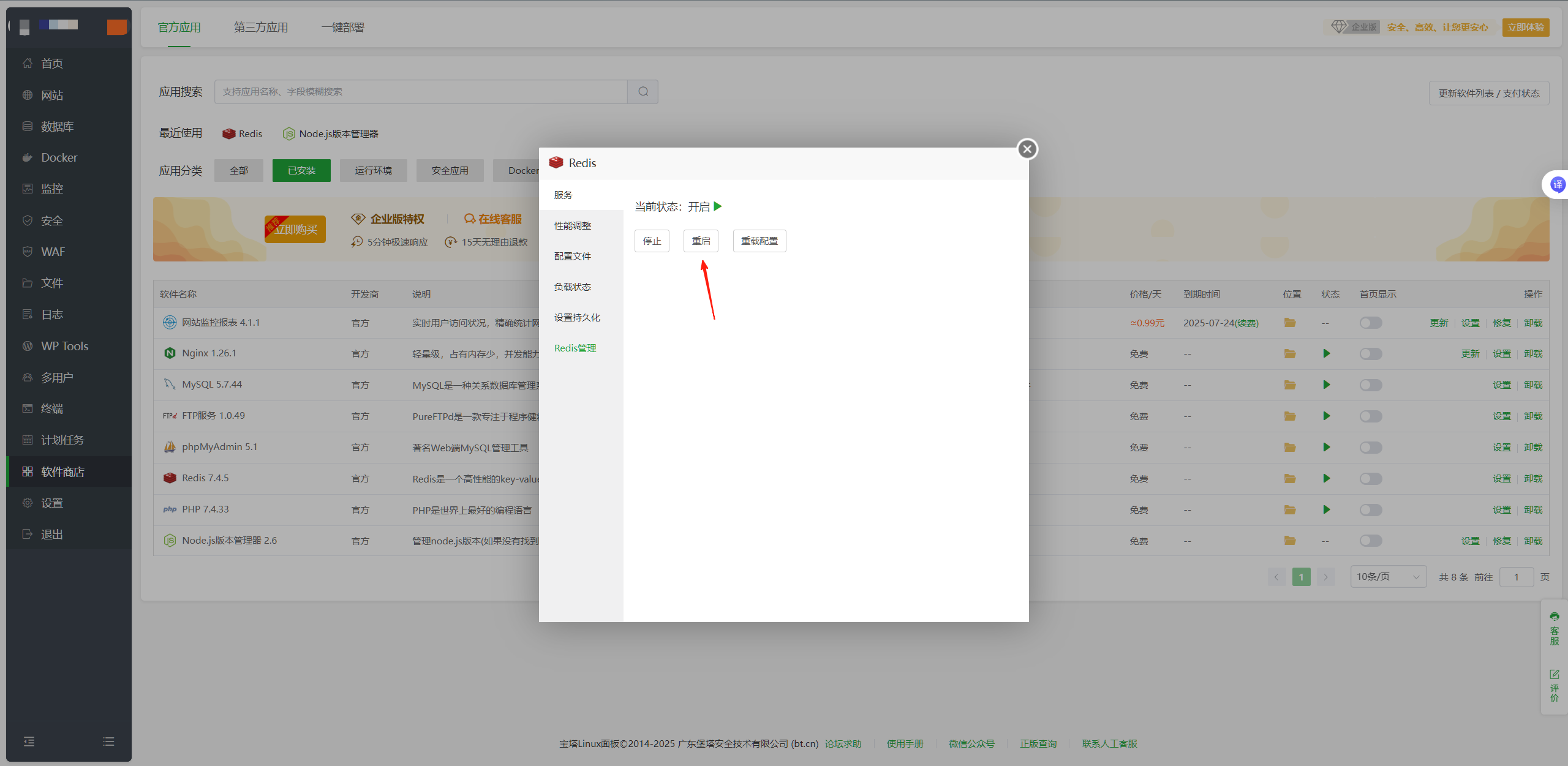Open recently used Redis shortcut

243,133
